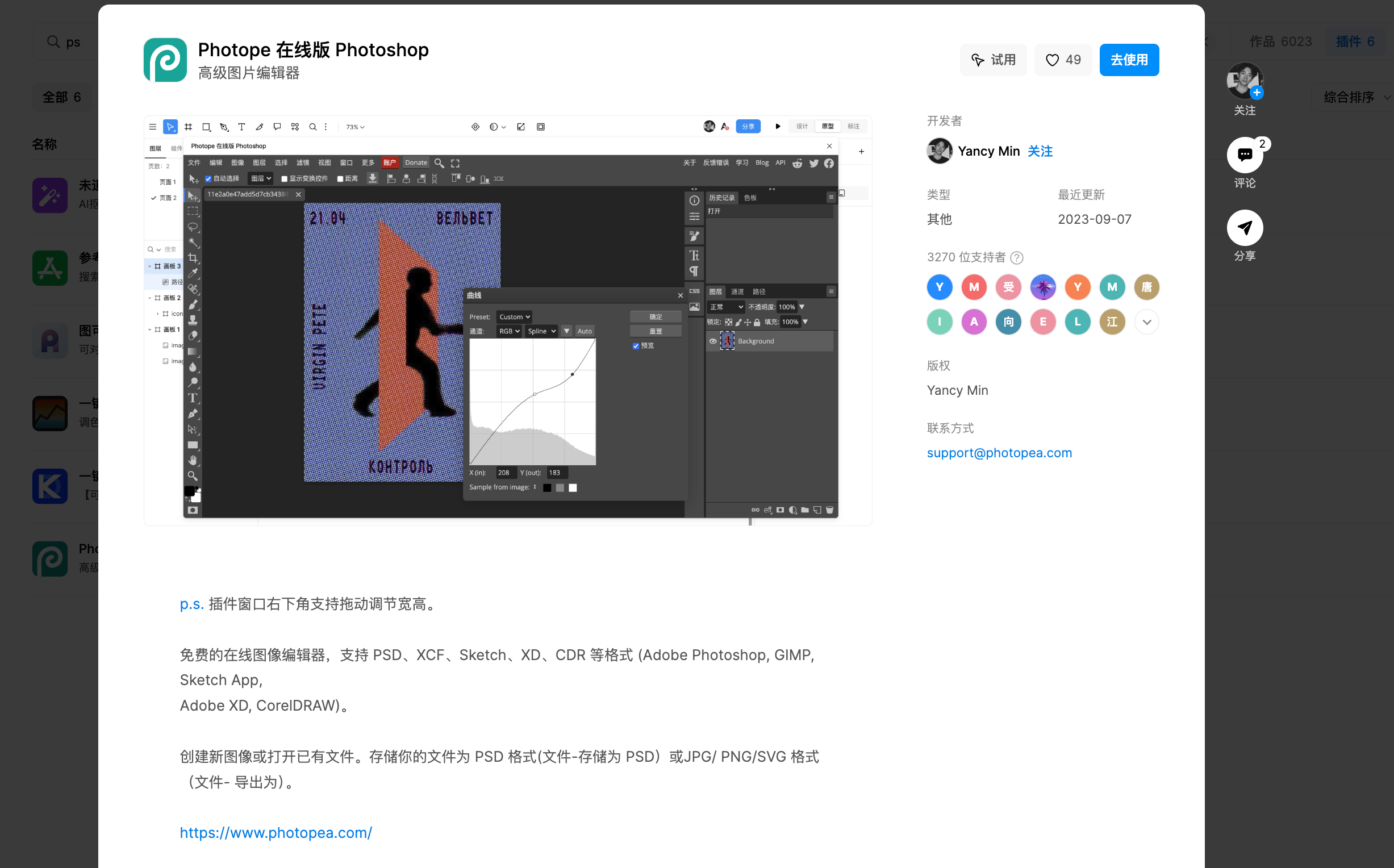The width and height of the screenshot is (1394, 868).
Task: Open the RGB channel dropdown
Action: (509, 331)
